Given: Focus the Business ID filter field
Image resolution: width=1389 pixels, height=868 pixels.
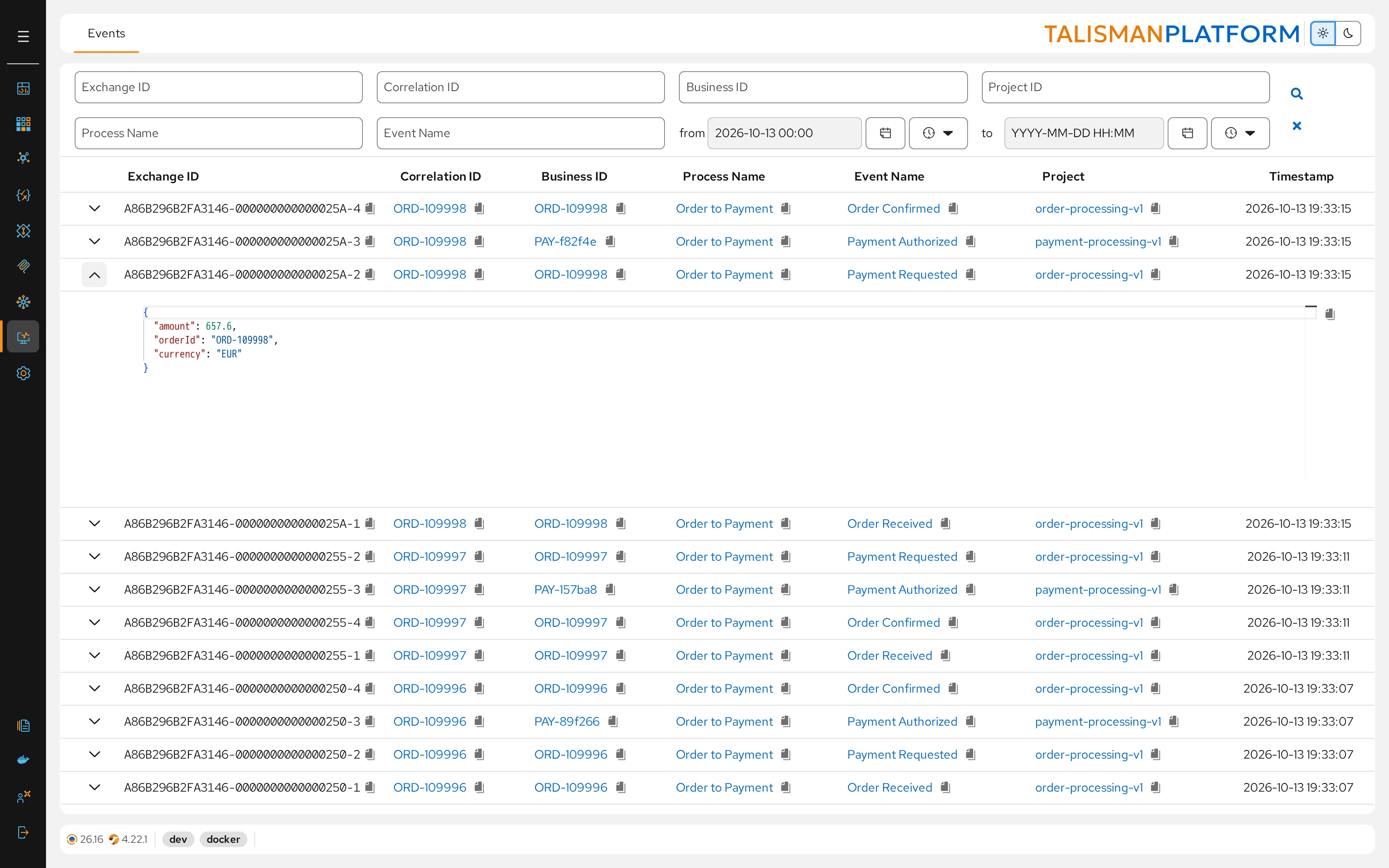Looking at the screenshot, I should [x=823, y=87].
